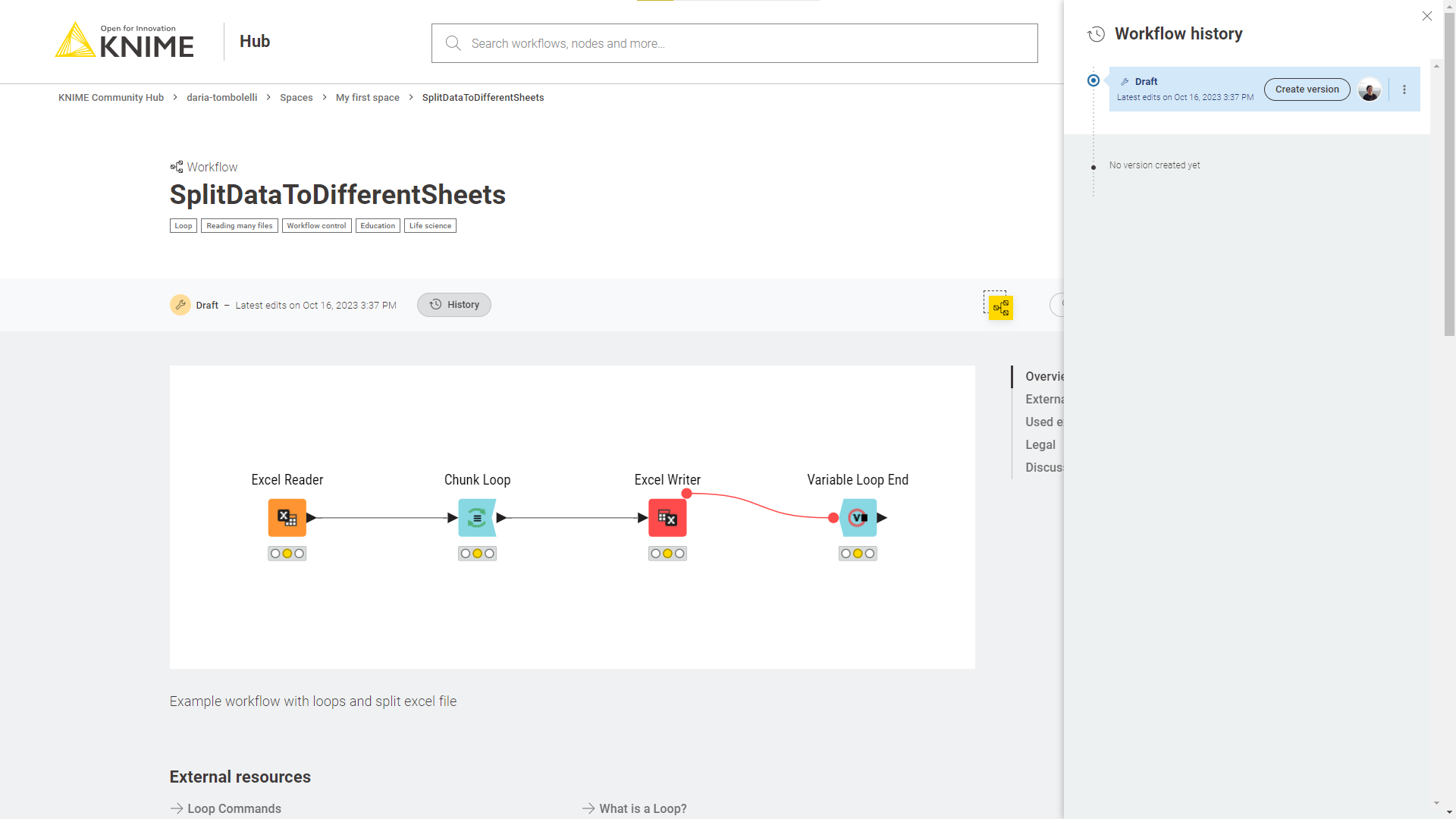Click the workflow preview canvas
Screen dimensions: 1456x819
572,517
